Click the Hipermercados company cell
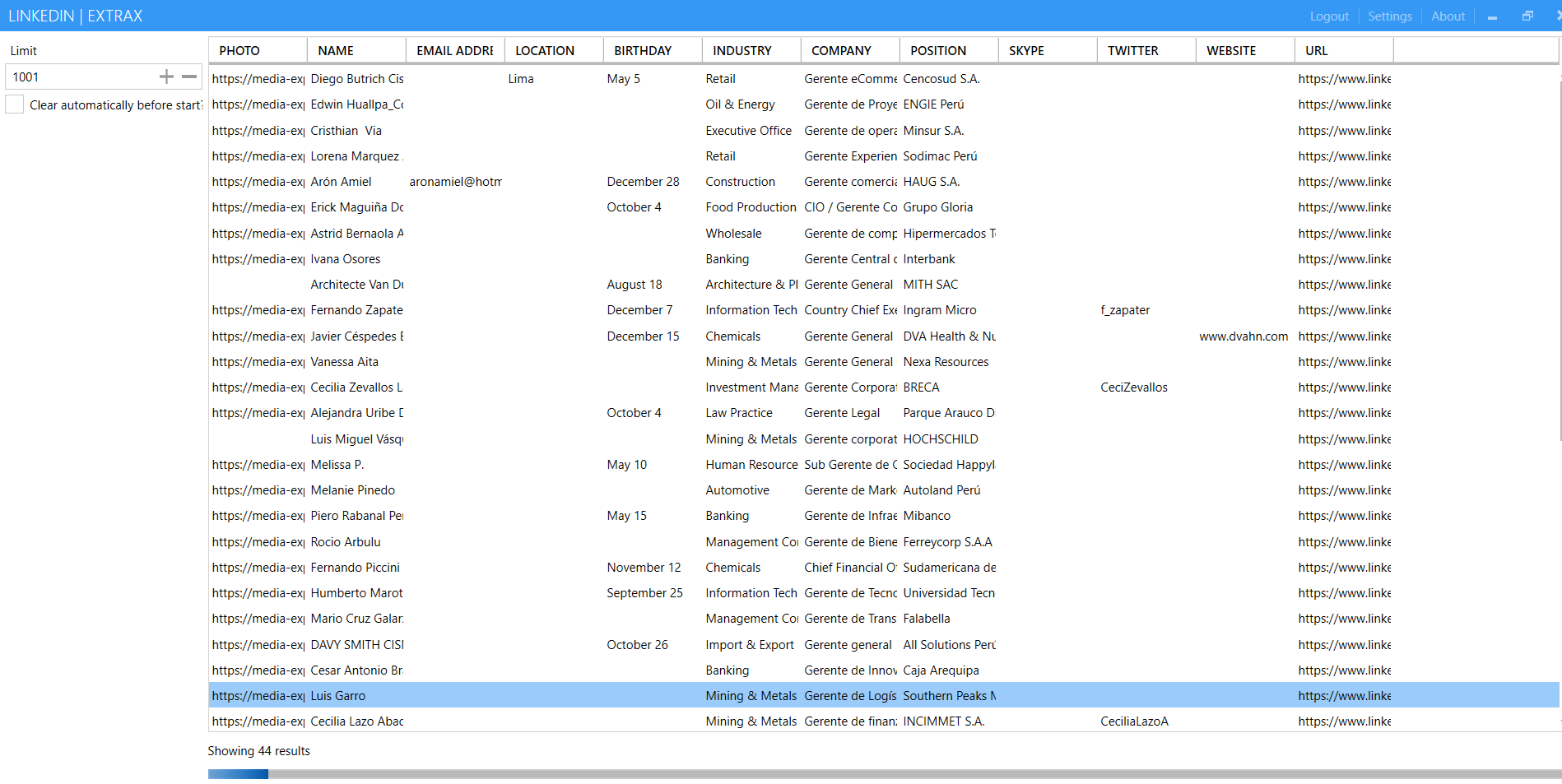 tap(949, 234)
